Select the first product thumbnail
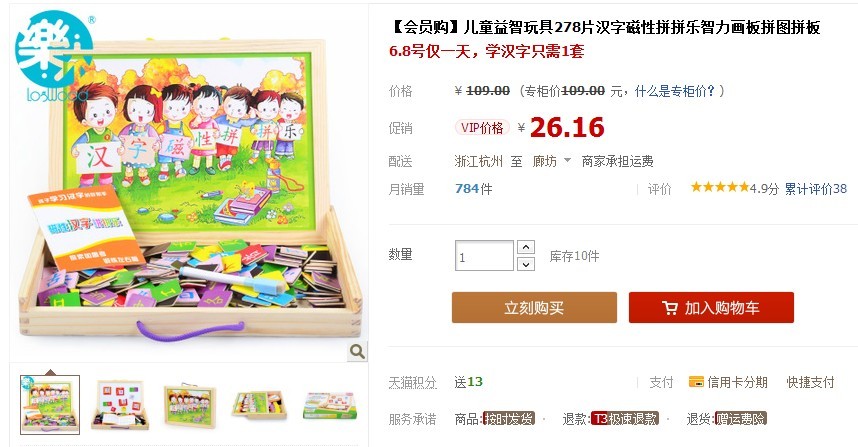This screenshot has height=447, width=858. pos(50,405)
